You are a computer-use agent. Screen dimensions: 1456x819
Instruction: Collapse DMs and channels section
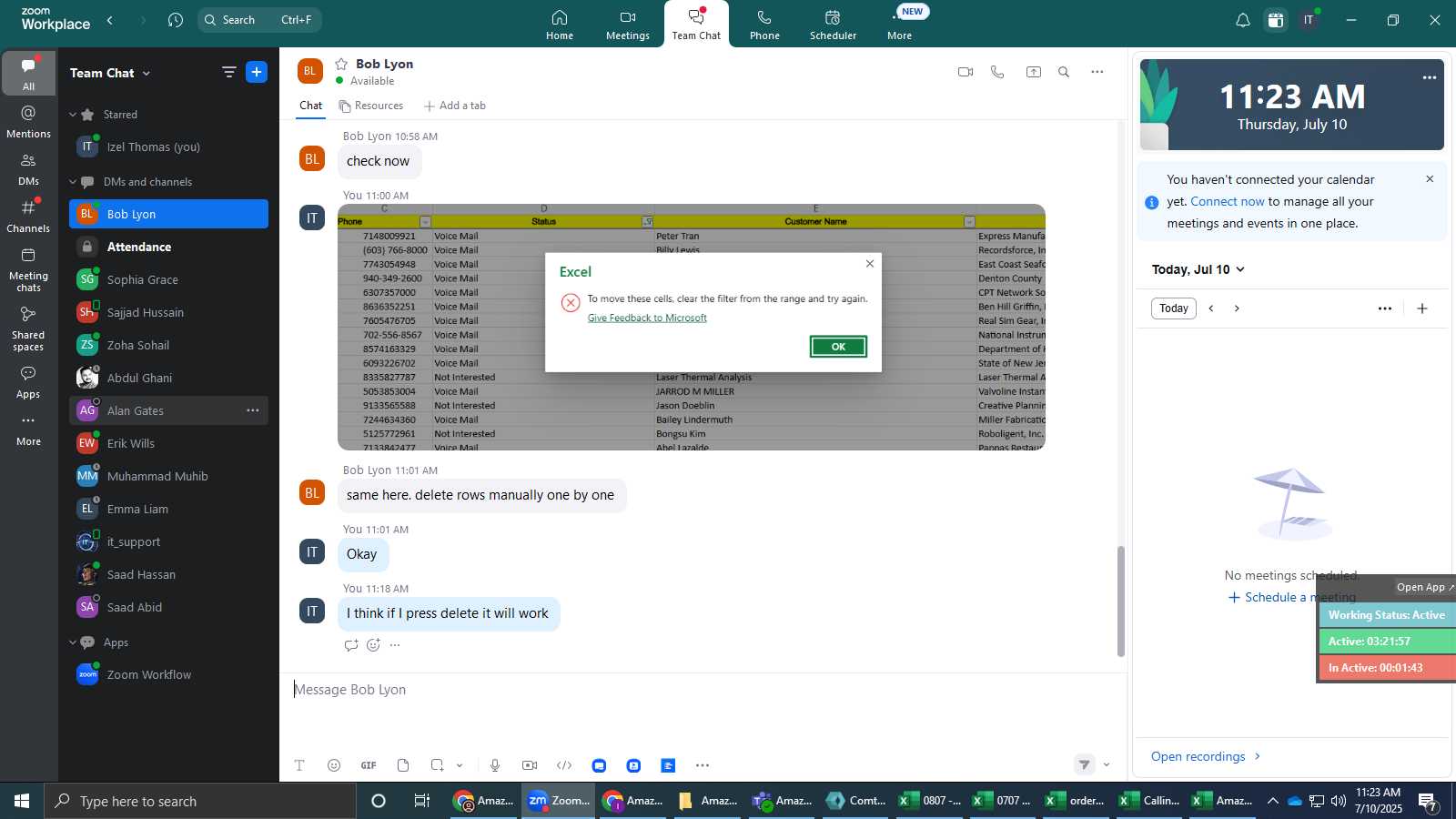[x=73, y=182]
